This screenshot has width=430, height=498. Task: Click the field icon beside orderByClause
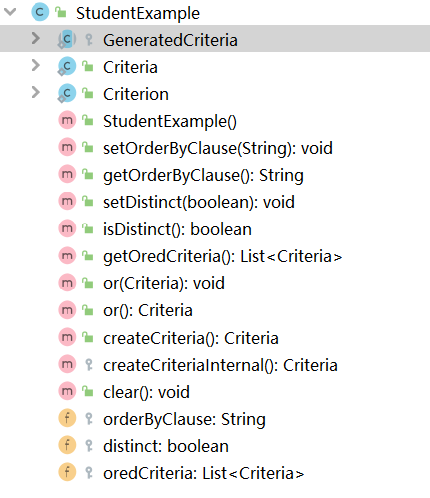pos(67,418)
